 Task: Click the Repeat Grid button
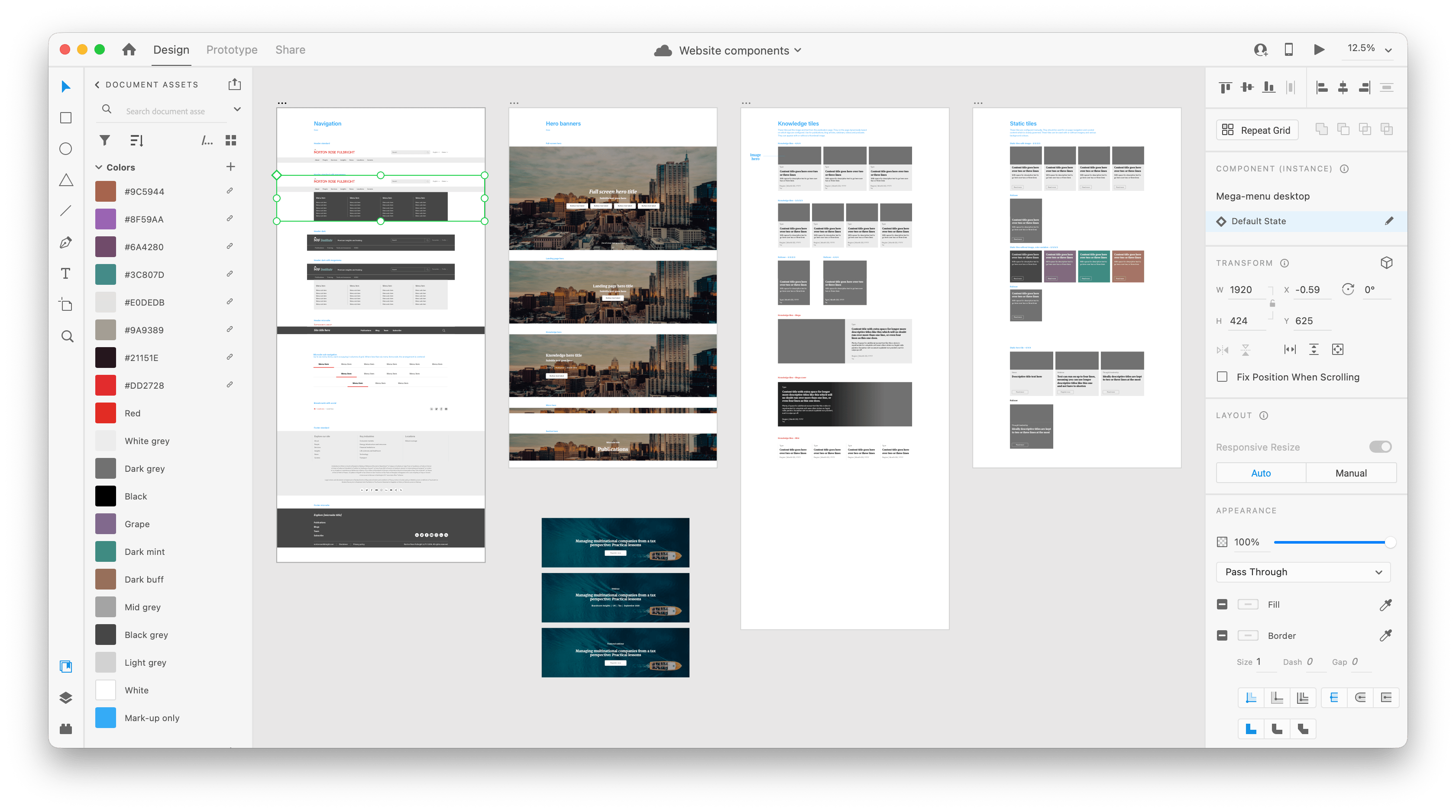tap(1257, 130)
